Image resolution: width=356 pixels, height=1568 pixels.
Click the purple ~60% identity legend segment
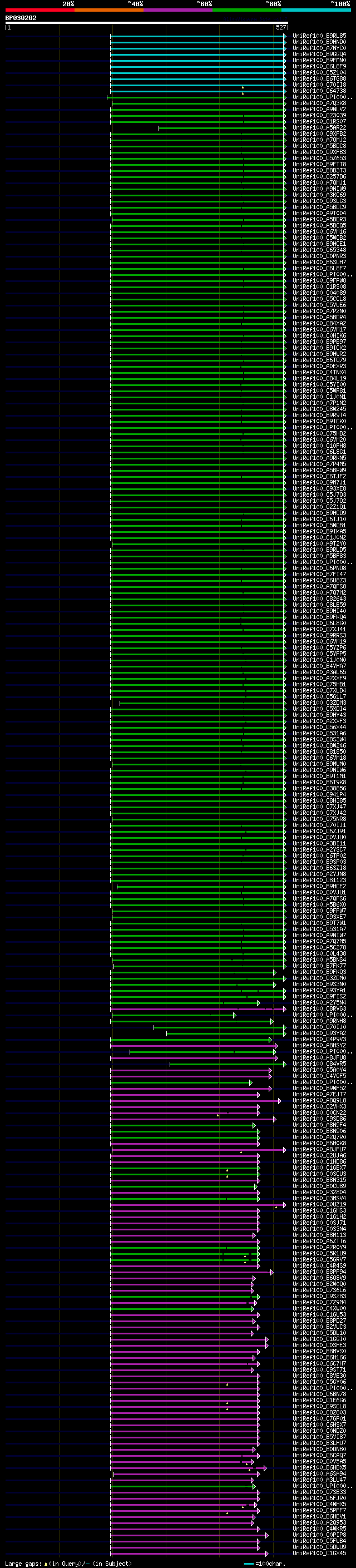point(177,10)
